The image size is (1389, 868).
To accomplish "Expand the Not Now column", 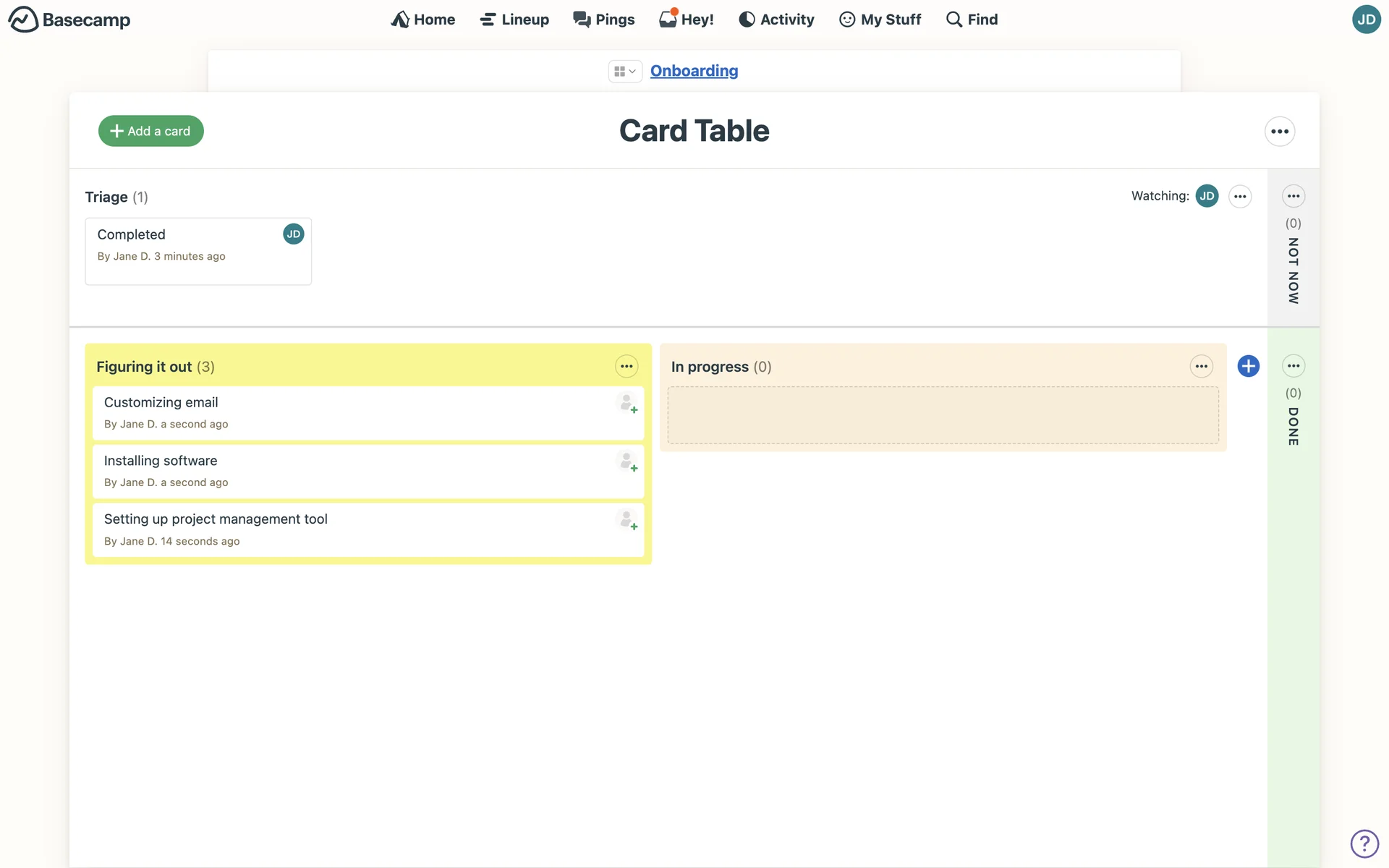I will [1293, 269].
